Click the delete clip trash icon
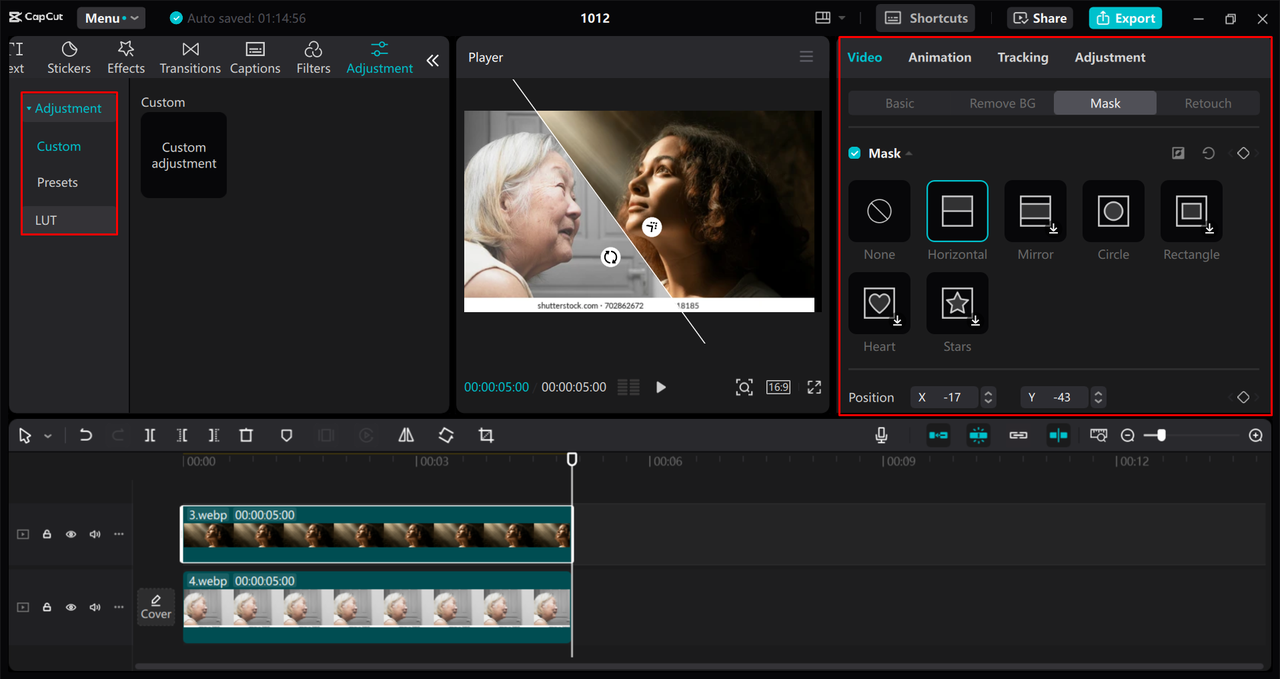 coord(246,435)
